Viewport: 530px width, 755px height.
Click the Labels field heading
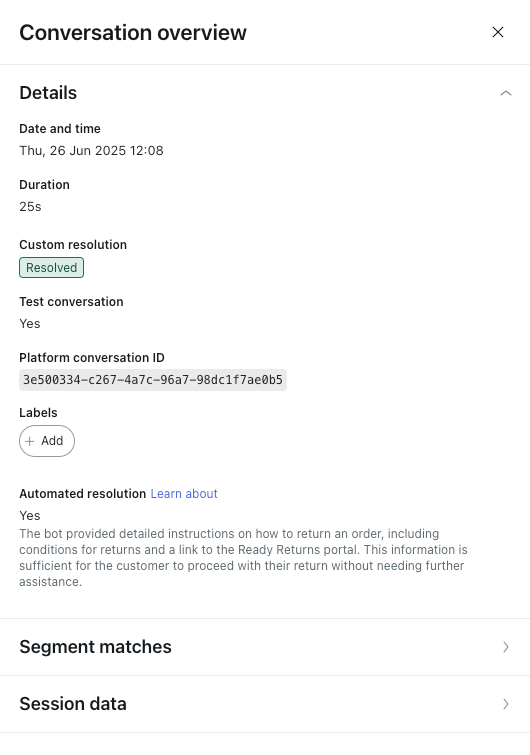pyautogui.click(x=38, y=413)
